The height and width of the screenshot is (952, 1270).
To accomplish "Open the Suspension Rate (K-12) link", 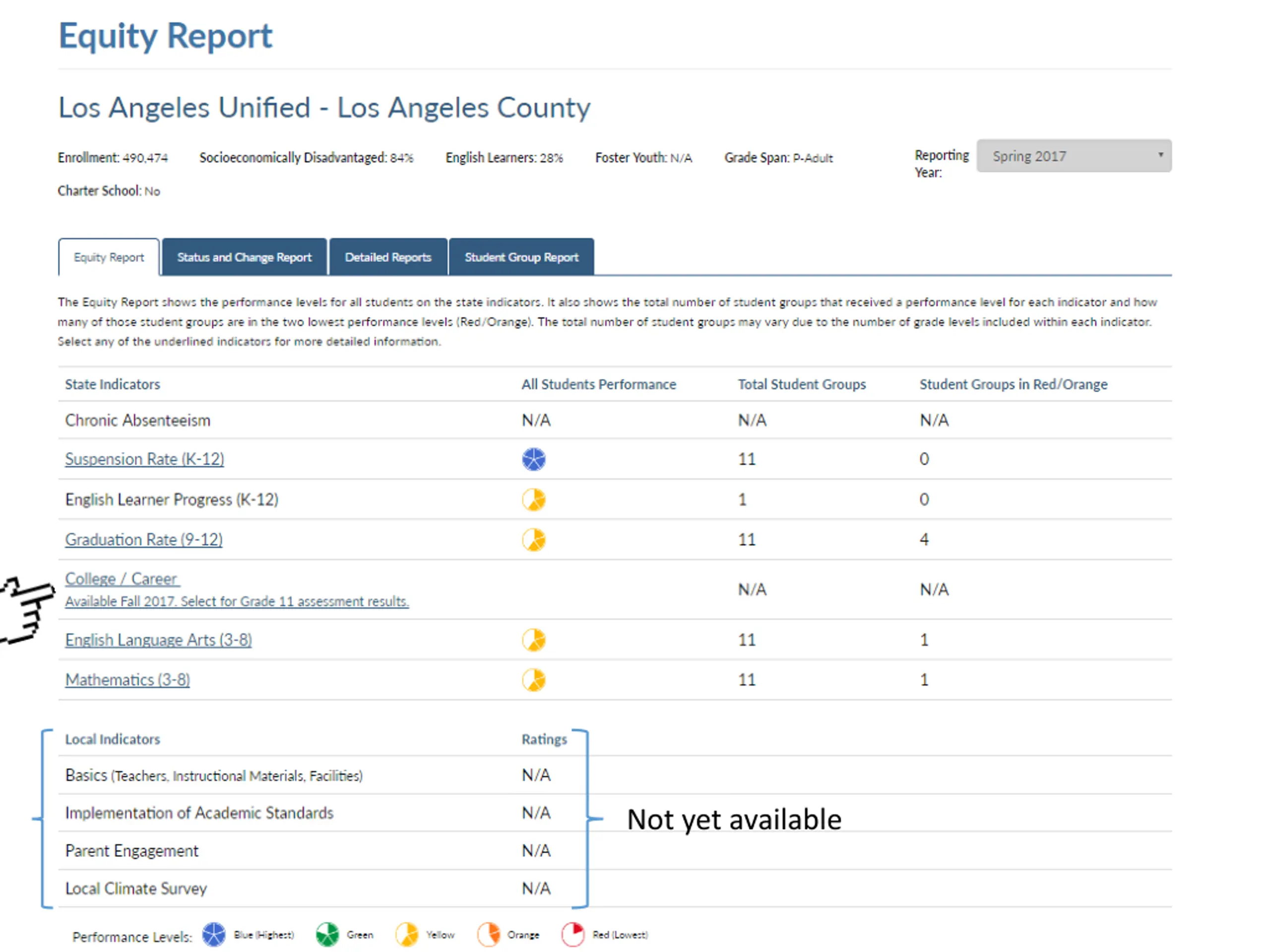I will 144,459.
